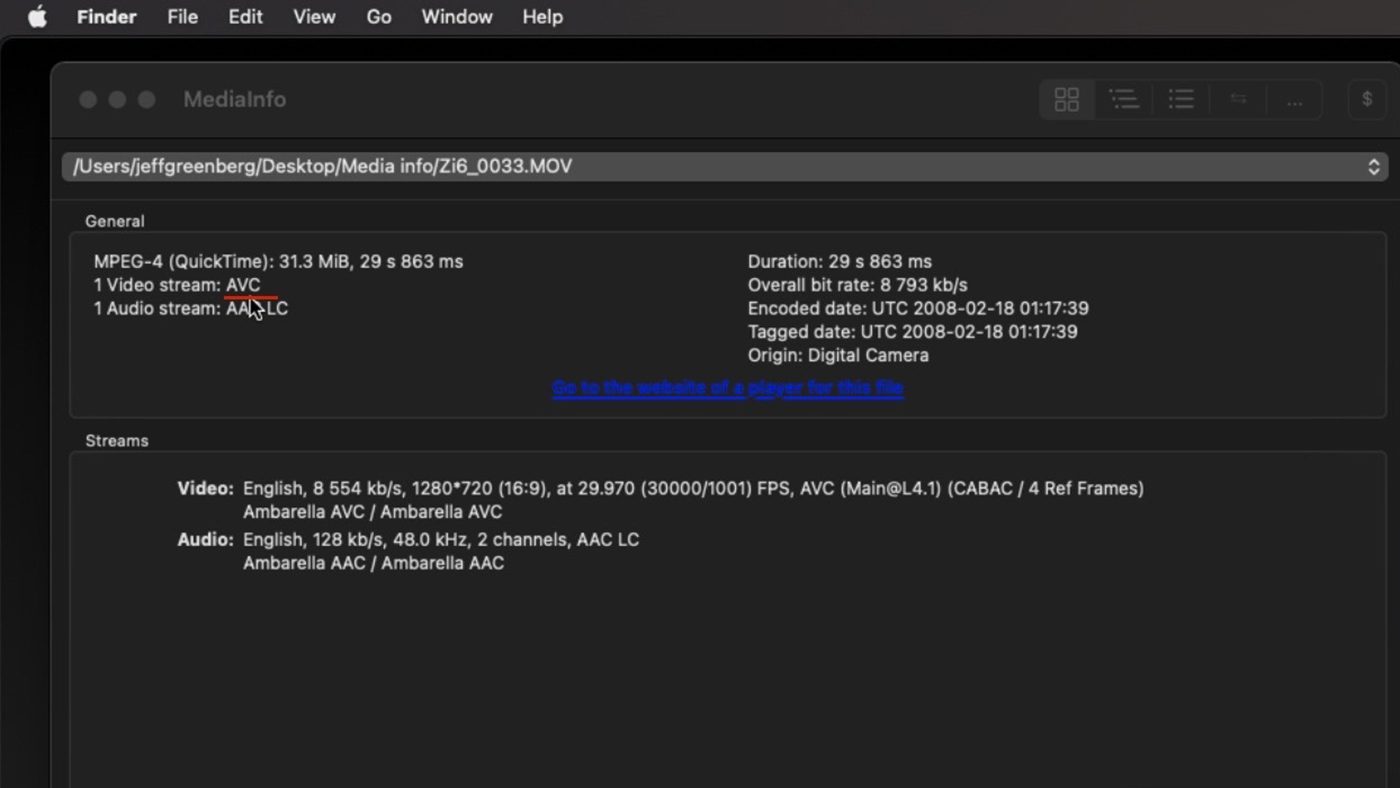
Task: Click the yellow minimize window button
Action: click(117, 99)
